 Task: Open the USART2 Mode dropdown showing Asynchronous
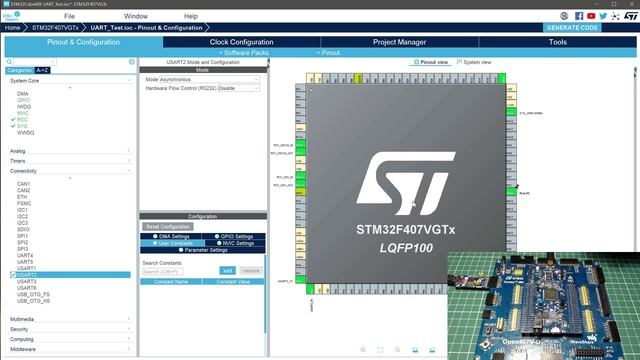[x=209, y=79]
